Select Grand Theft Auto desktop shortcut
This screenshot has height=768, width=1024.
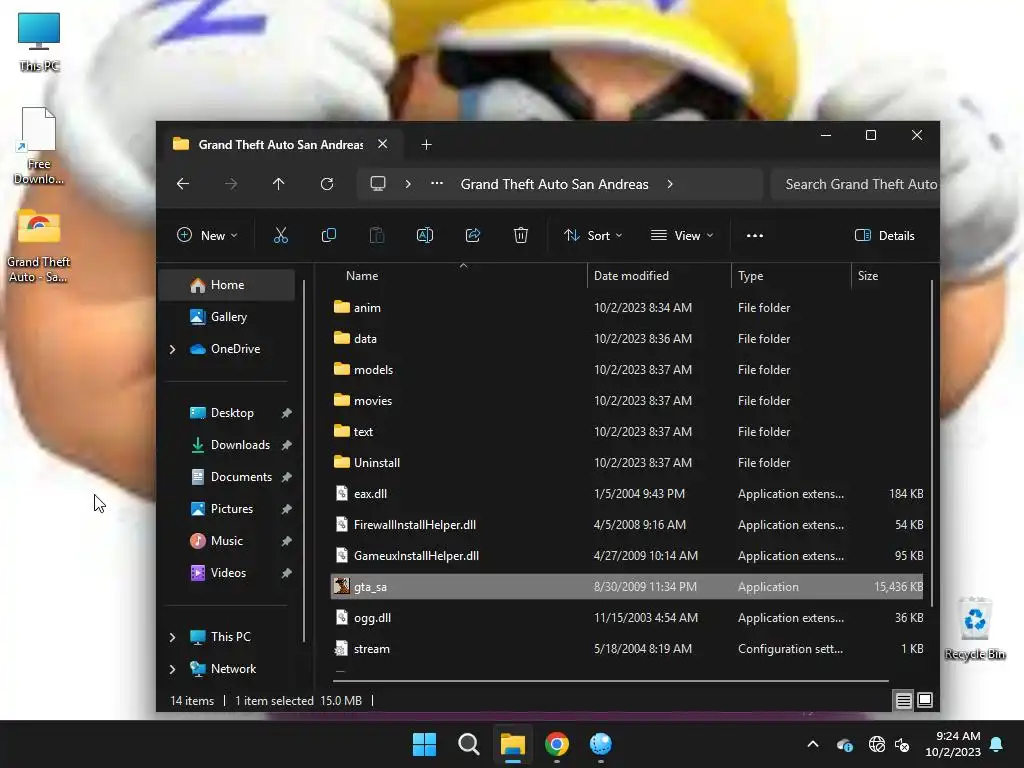tap(39, 246)
